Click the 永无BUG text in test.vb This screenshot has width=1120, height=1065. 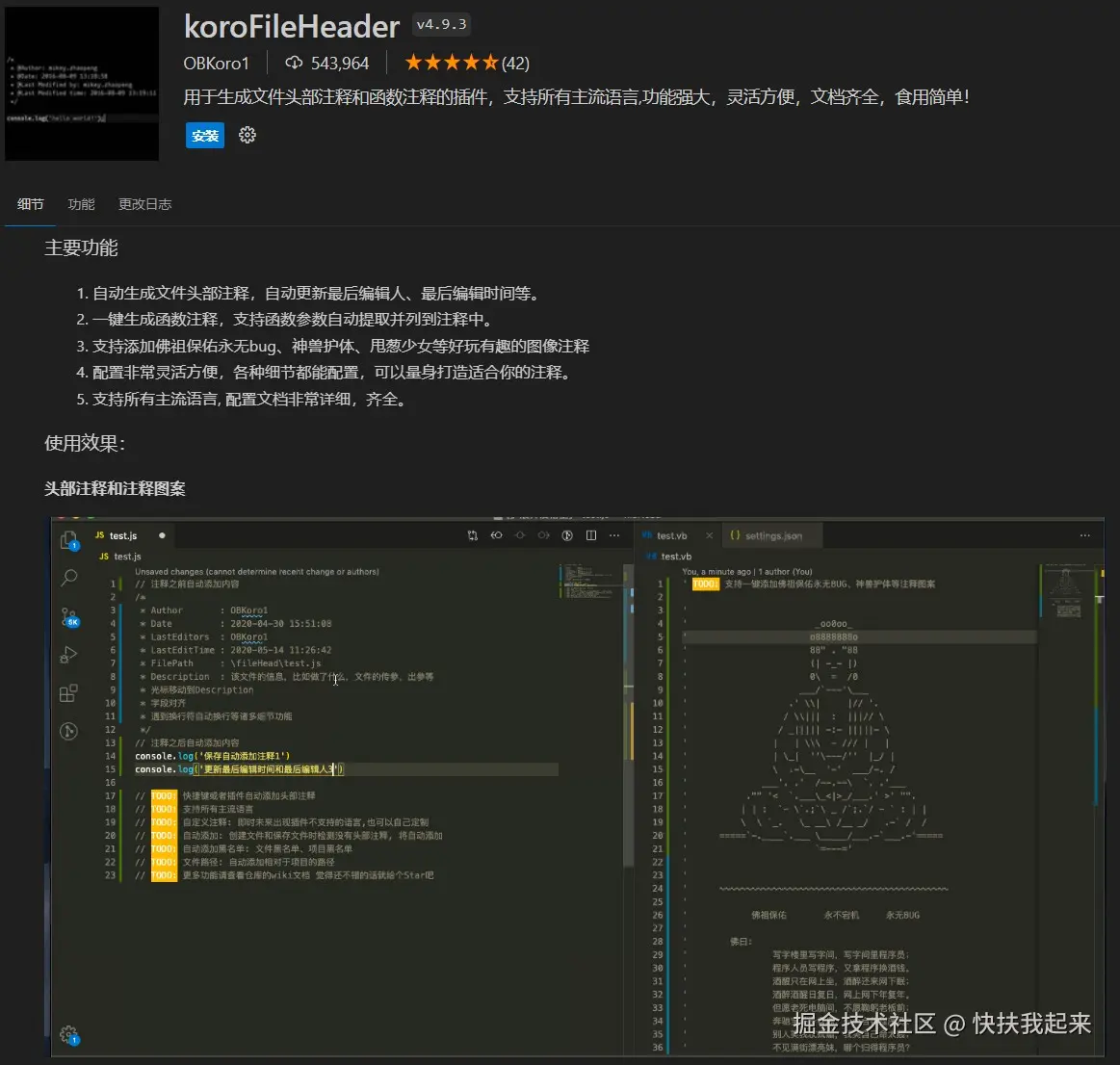(x=903, y=915)
